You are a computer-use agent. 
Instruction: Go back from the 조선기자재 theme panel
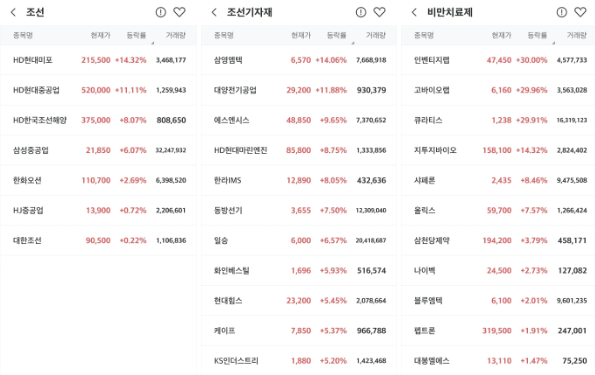[214, 13]
